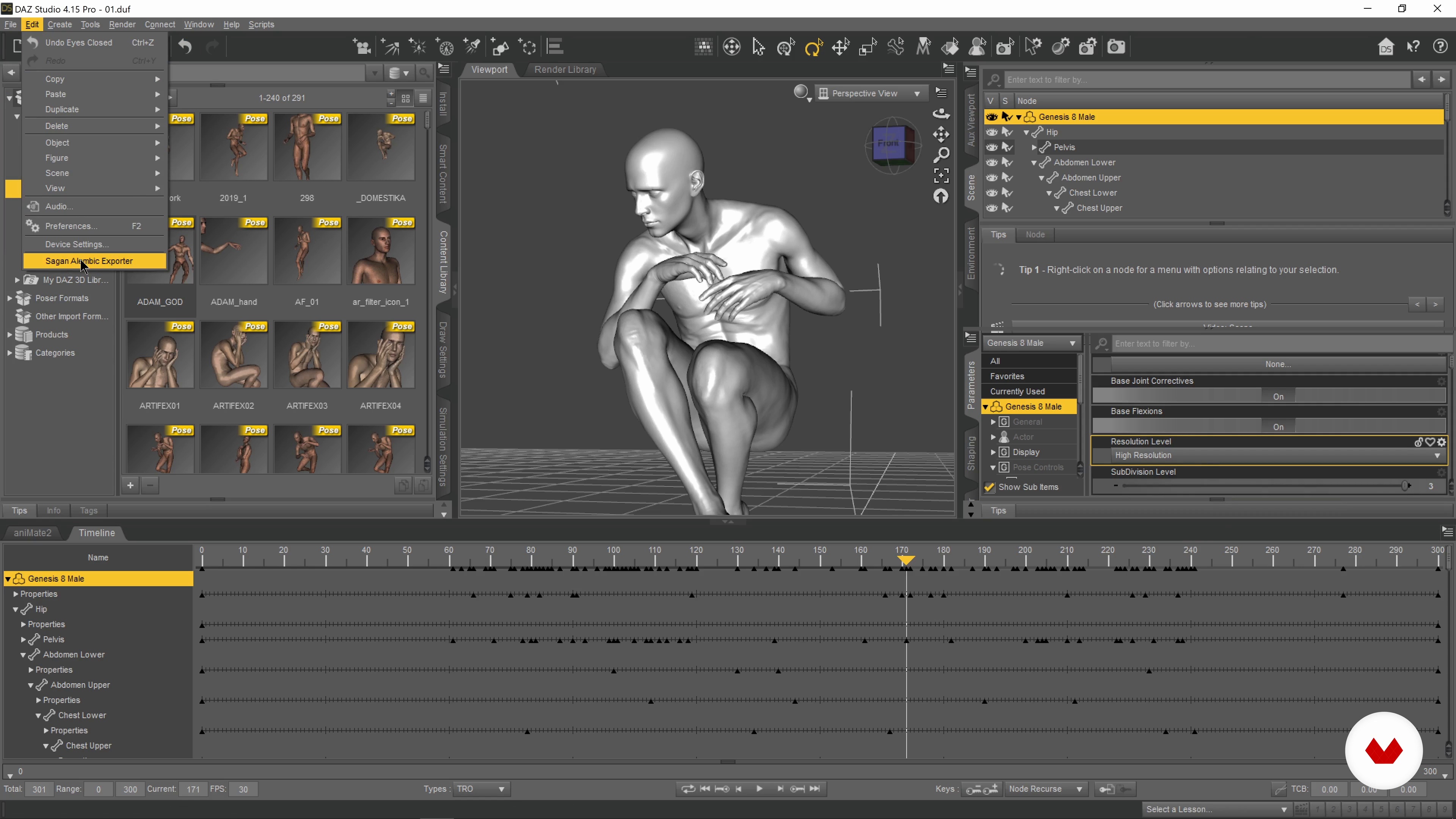Open the Render menu in menu bar

[x=122, y=24]
